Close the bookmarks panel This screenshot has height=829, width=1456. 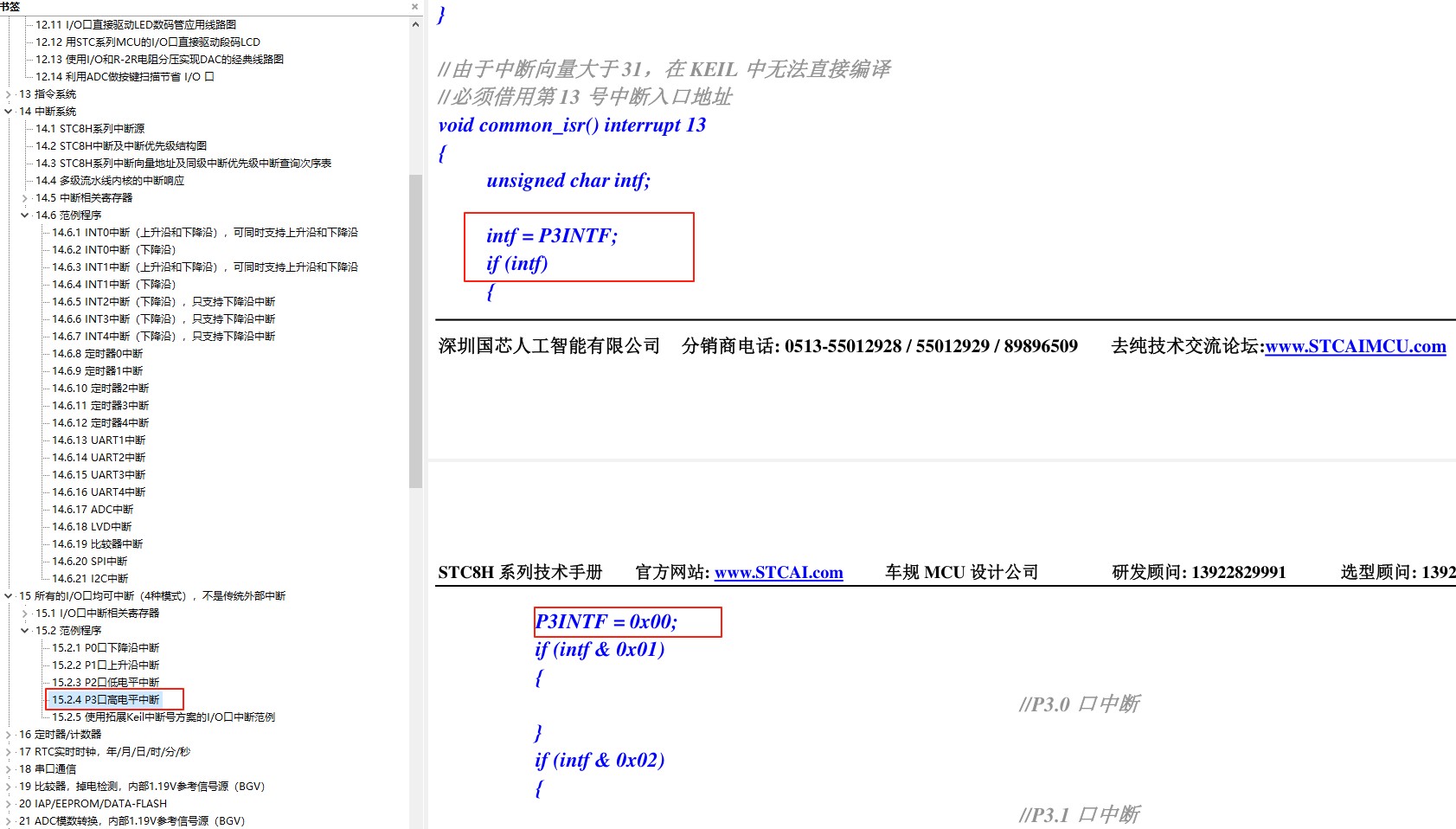(414, 6)
